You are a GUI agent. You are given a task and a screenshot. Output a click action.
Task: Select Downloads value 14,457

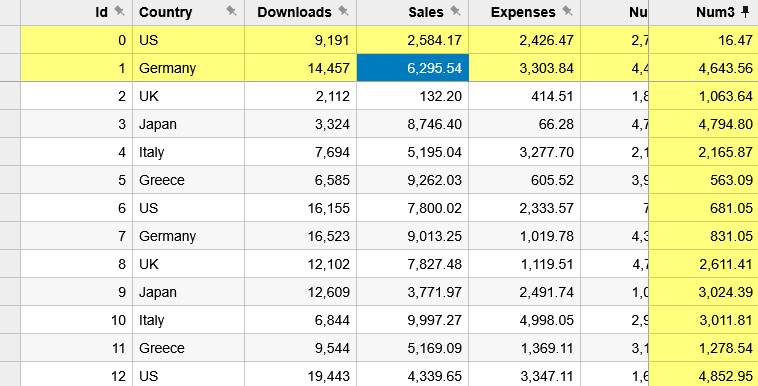[301, 68]
